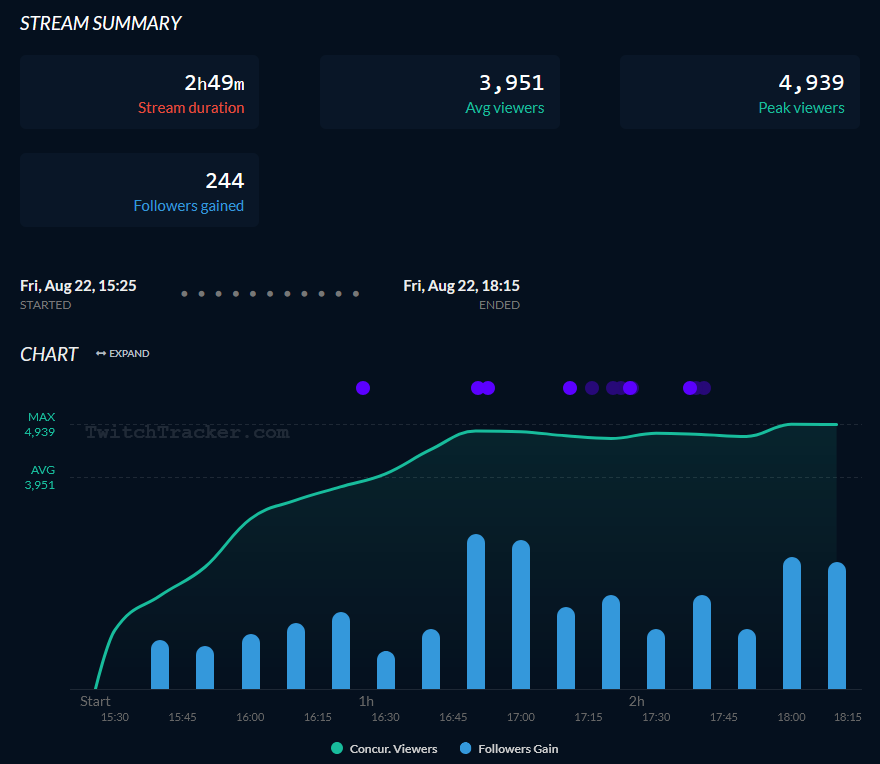Click the last followers bar near 18:15
The height and width of the screenshot is (764, 880).
tap(837, 625)
